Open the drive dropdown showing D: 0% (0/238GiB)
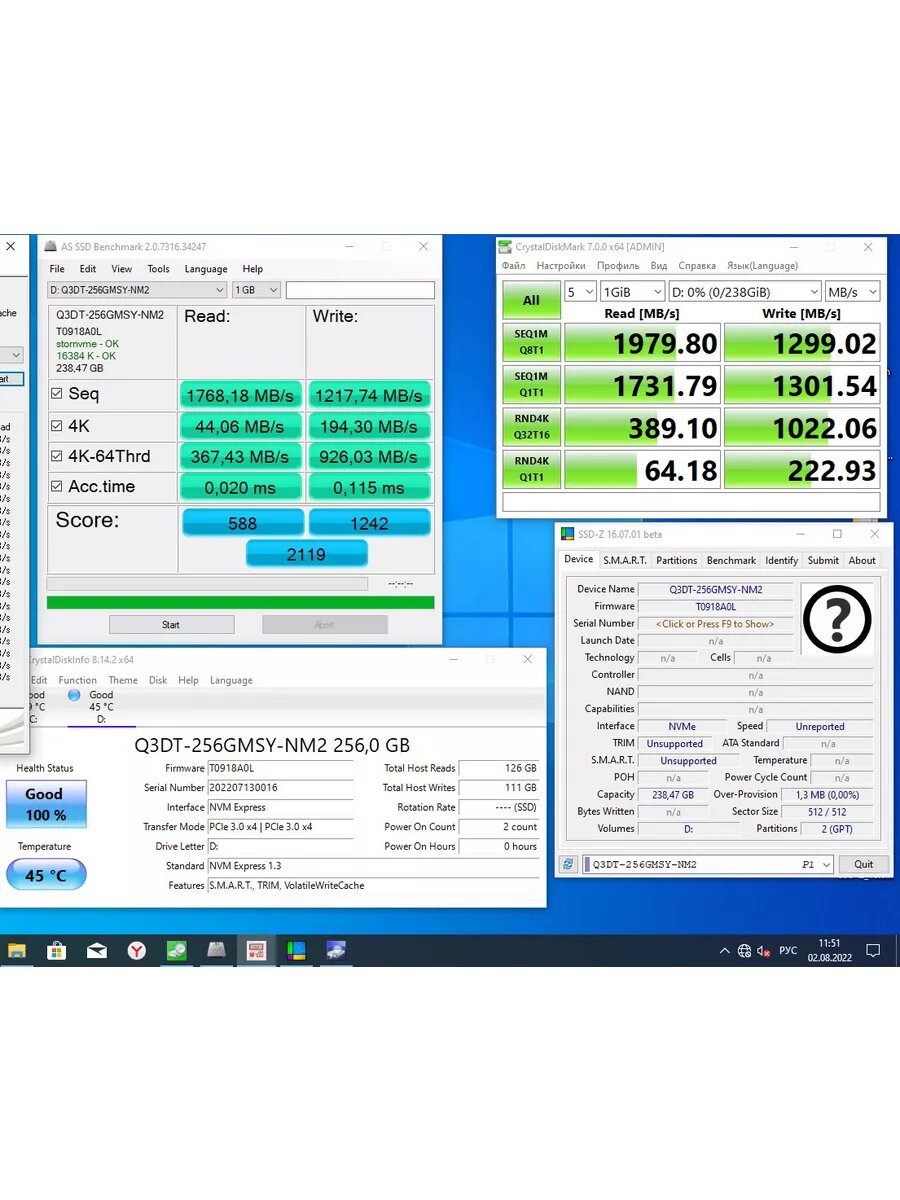 (744, 292)
